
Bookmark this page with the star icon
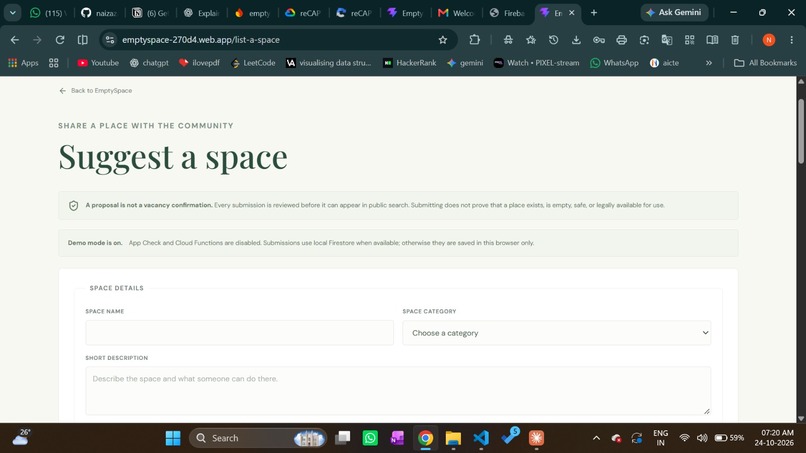pyautogui.click(x=443, y=40)
